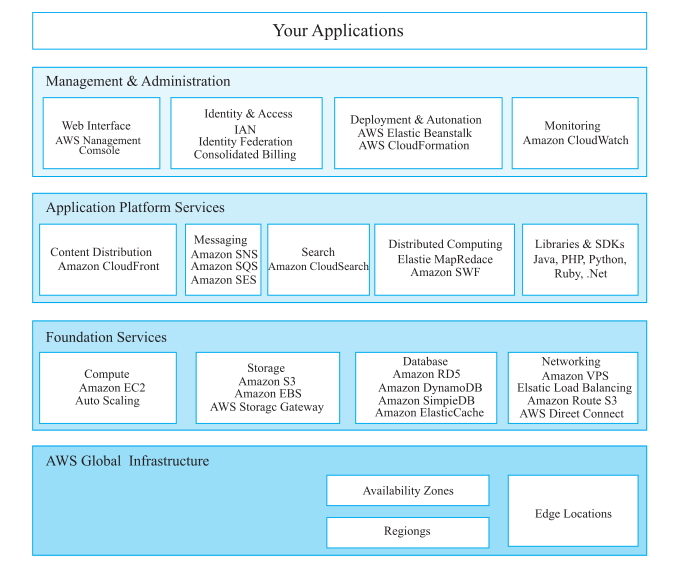Click the AWS CloudFormation text
The image size is (694, 566).
(x=414, y=146)
